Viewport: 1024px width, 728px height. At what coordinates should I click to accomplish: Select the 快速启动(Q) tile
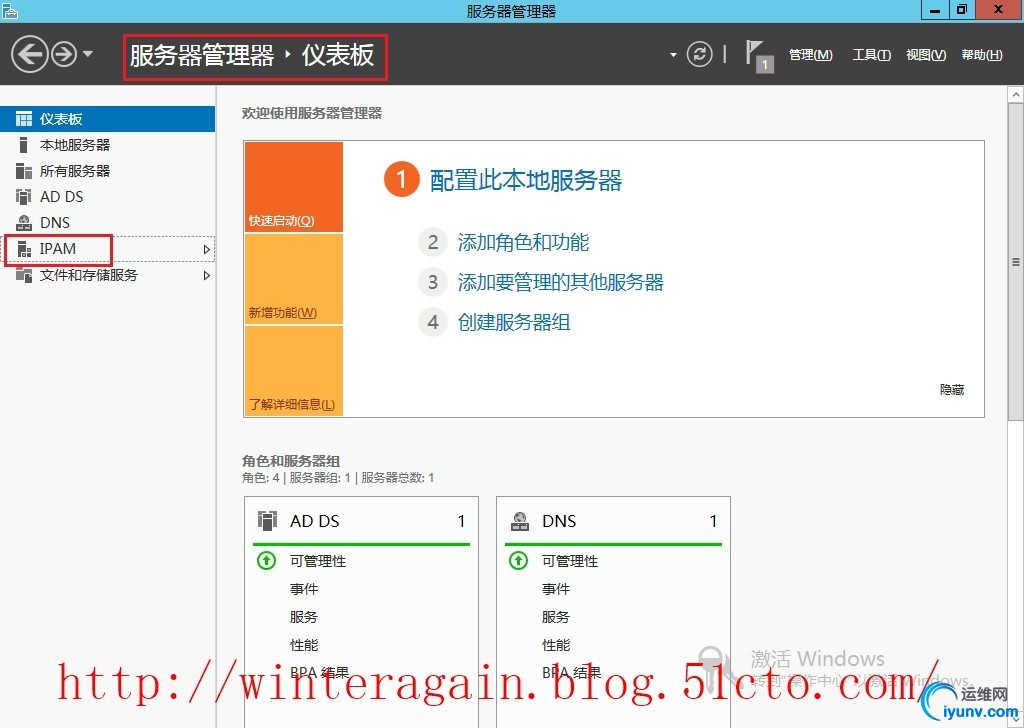[293, 187]
